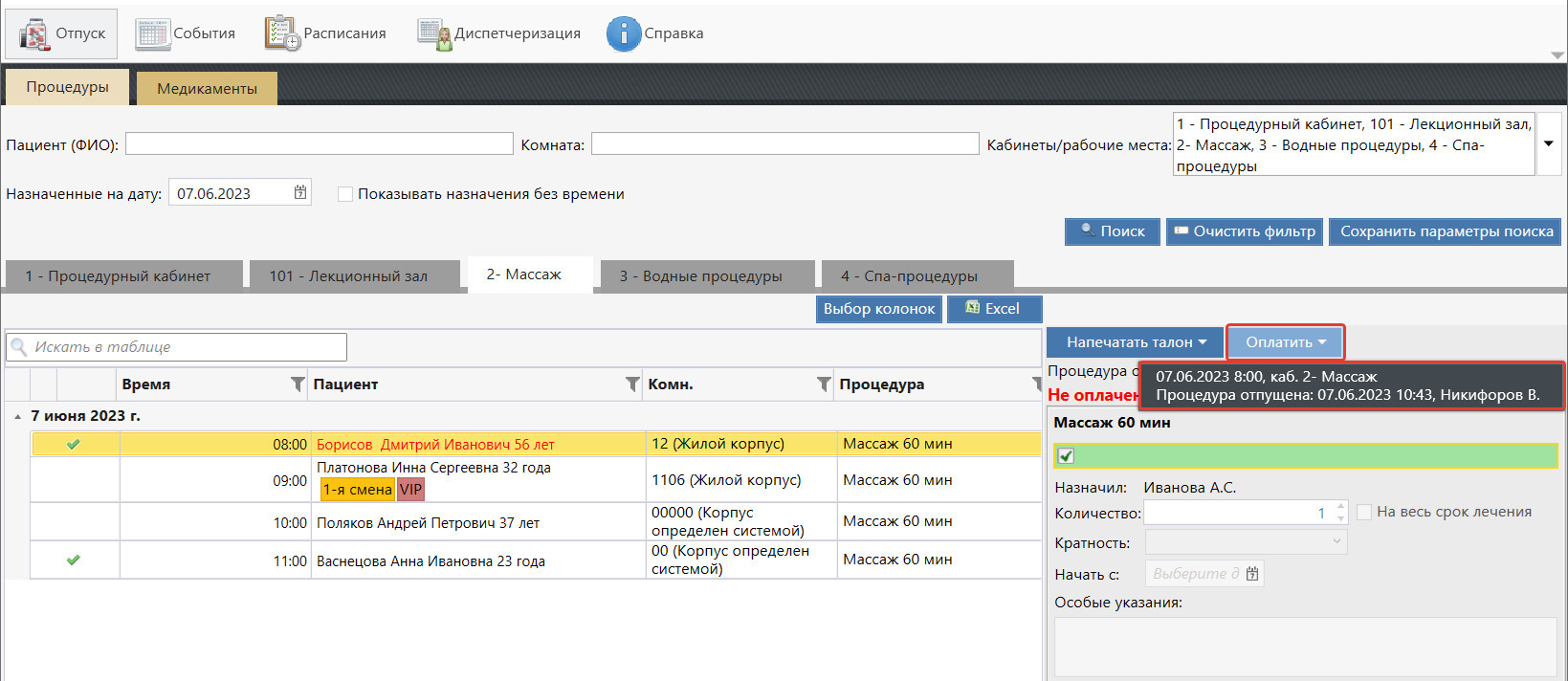The height and width of the screenshot is (681, 1568).
Task: Click the Excel export button
Action: pos(993,309)
